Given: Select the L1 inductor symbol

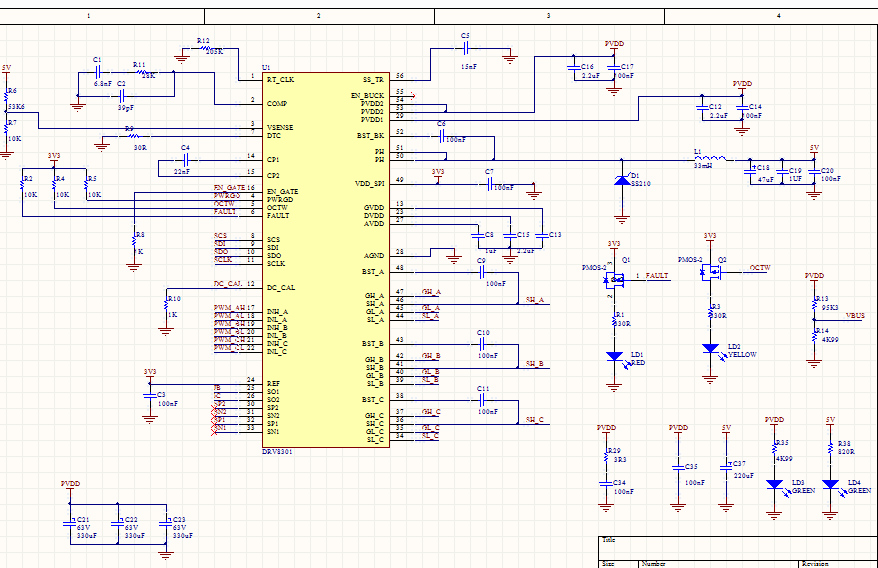Looking at the screenshot, I should click(711, 159).
